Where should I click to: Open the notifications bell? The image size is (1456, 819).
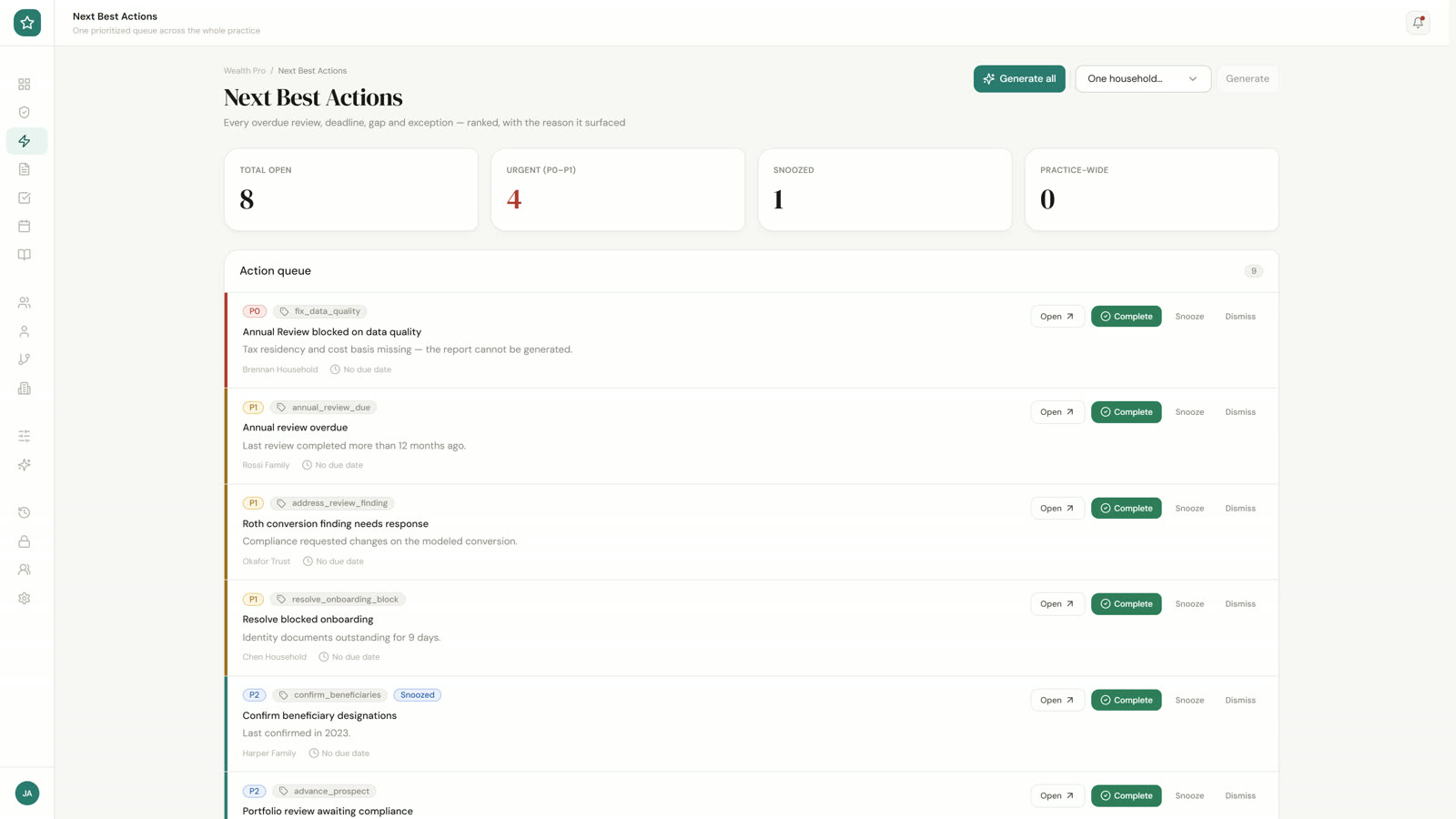tap(1418, 23)
